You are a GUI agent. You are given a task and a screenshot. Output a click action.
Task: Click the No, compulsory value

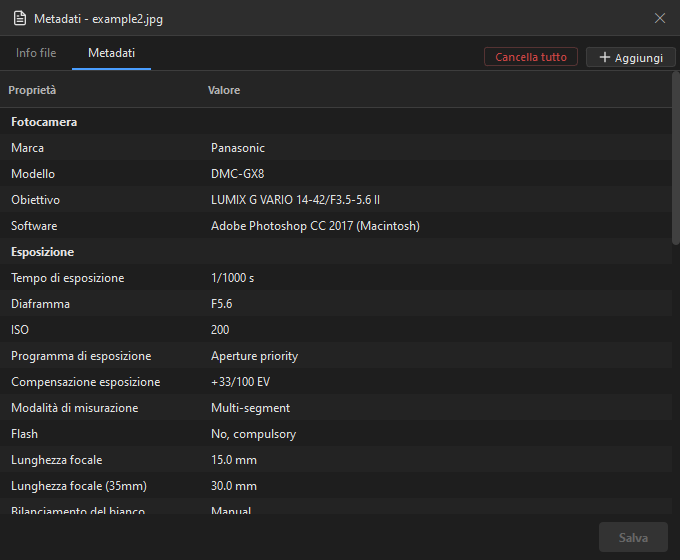(x=254, y=434)
